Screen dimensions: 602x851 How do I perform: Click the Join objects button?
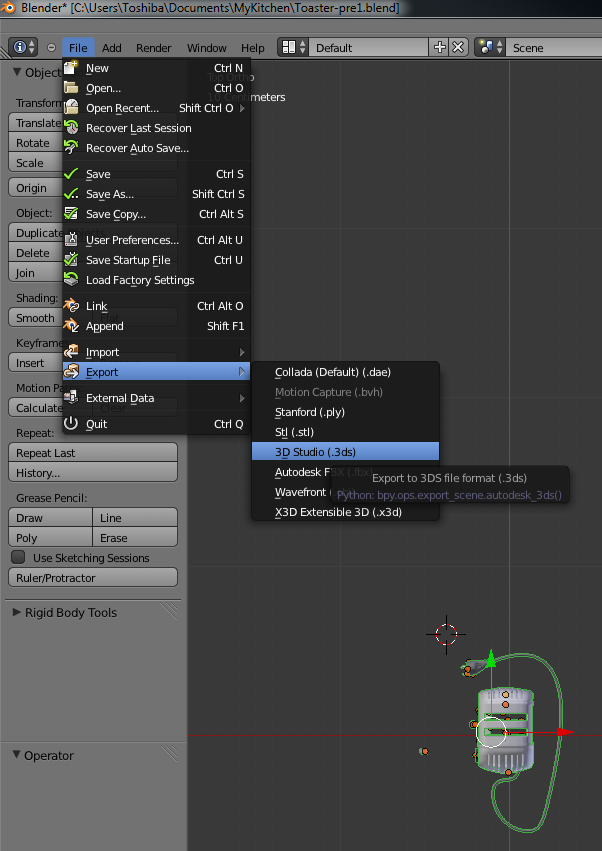(36, 273)
